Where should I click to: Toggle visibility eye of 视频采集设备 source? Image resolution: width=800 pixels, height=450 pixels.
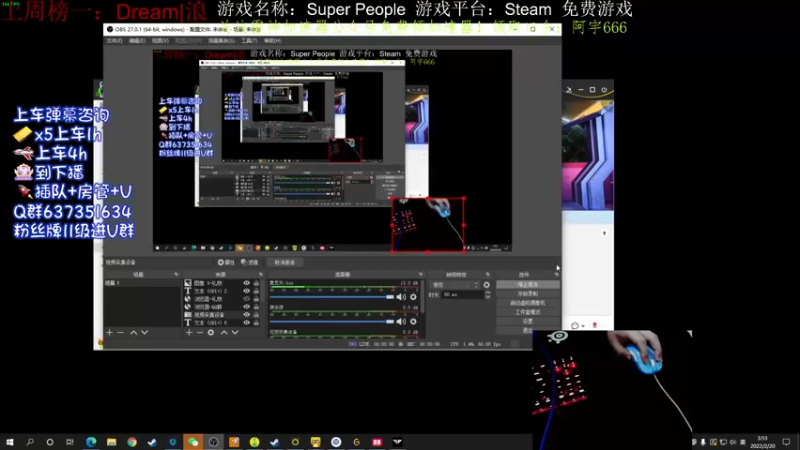246,315
